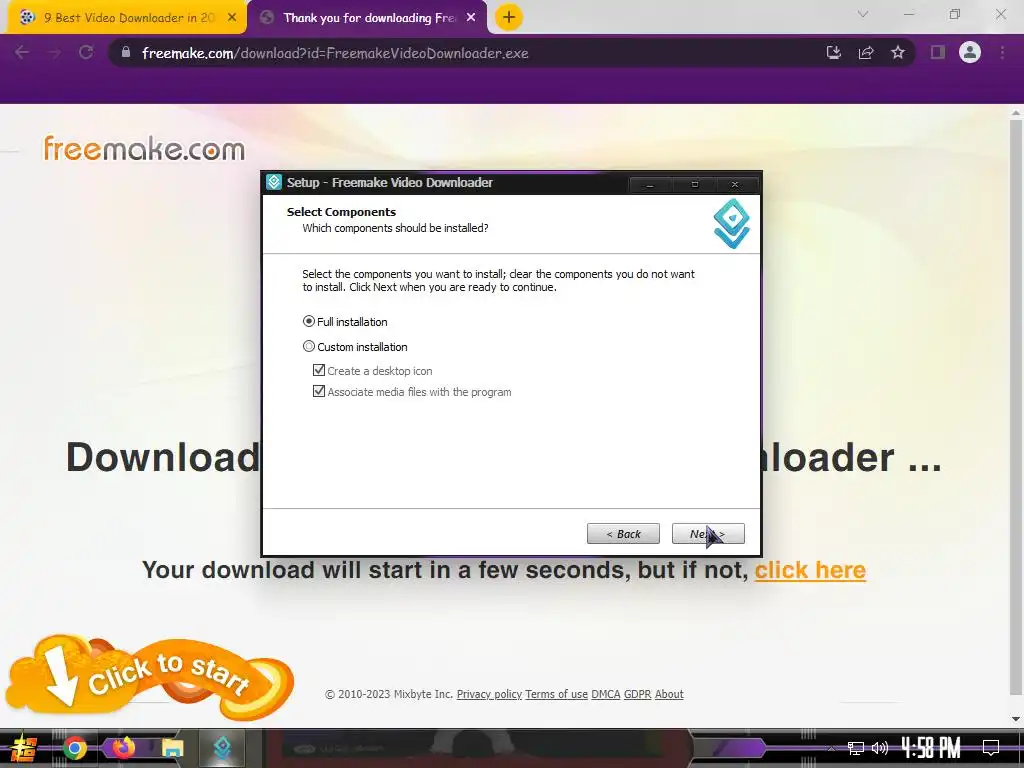Open the About footer link

pos(669,694)
